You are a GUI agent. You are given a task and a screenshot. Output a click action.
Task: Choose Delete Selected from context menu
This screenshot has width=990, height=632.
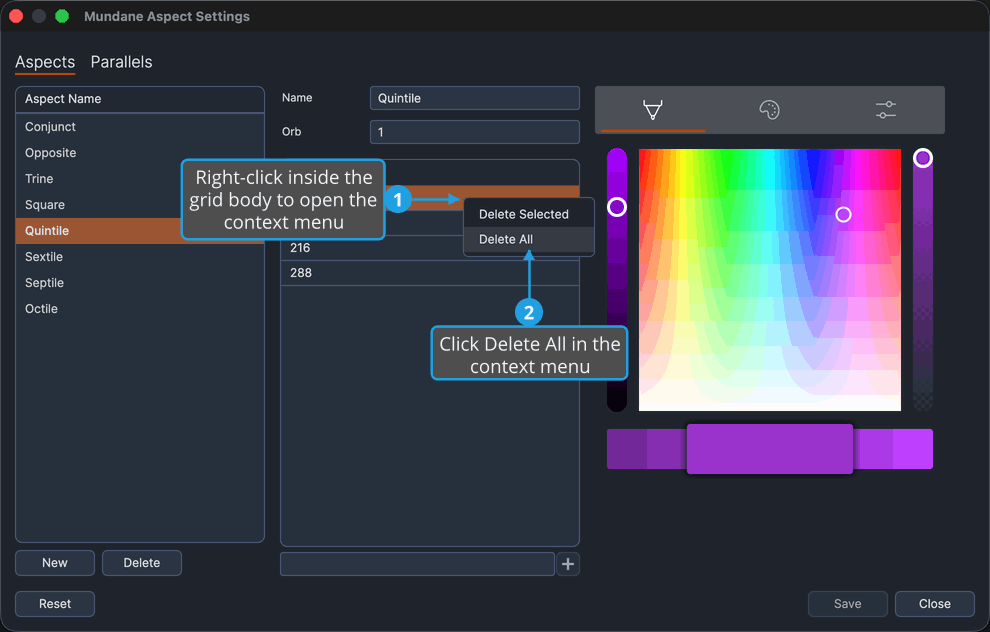(x=528, y=214)
